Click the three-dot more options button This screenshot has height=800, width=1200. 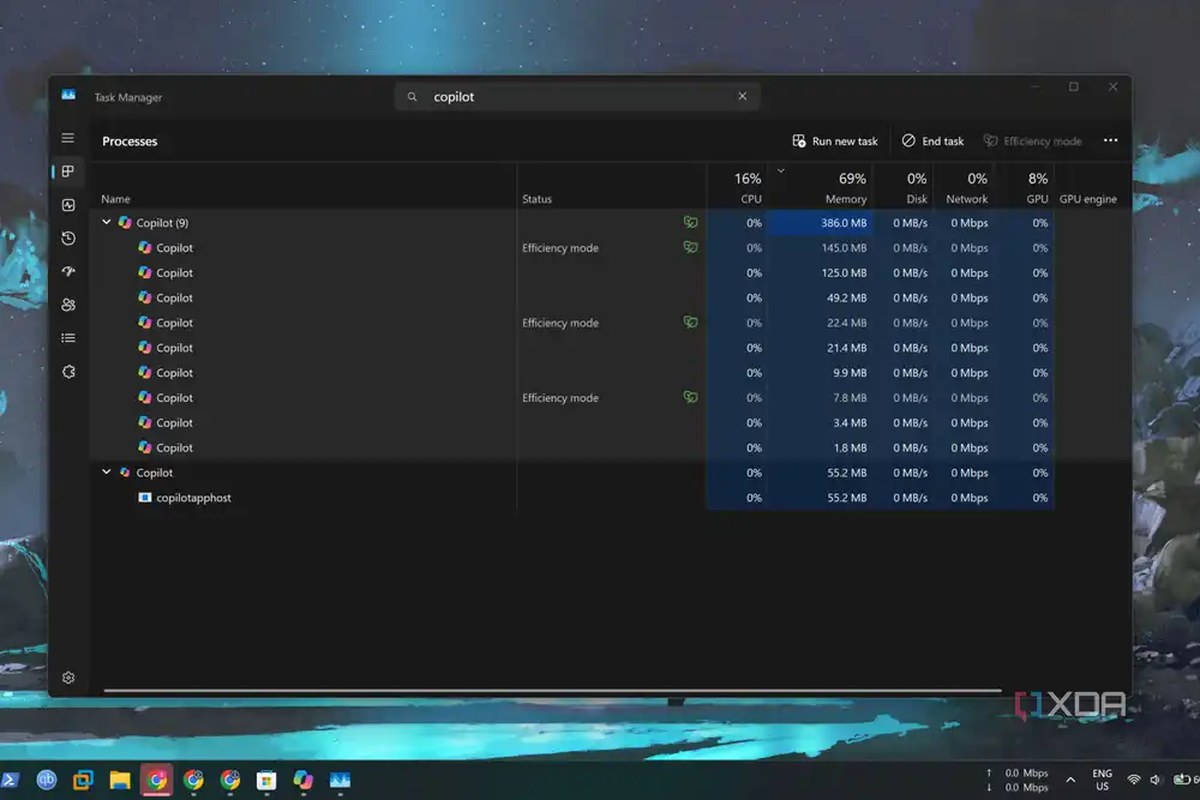[1110, 141]
